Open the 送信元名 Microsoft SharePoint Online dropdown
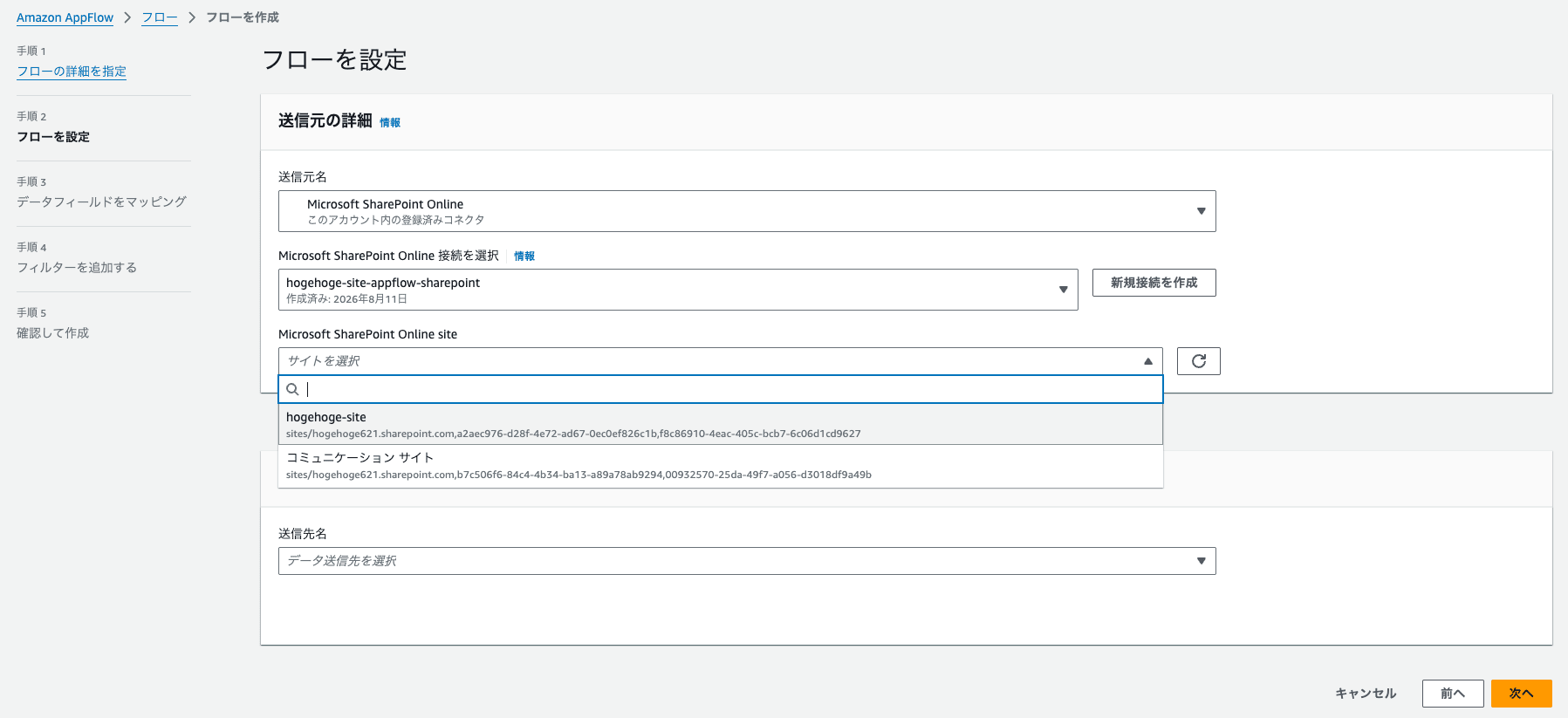The image size is (1568, 718). 747,211
